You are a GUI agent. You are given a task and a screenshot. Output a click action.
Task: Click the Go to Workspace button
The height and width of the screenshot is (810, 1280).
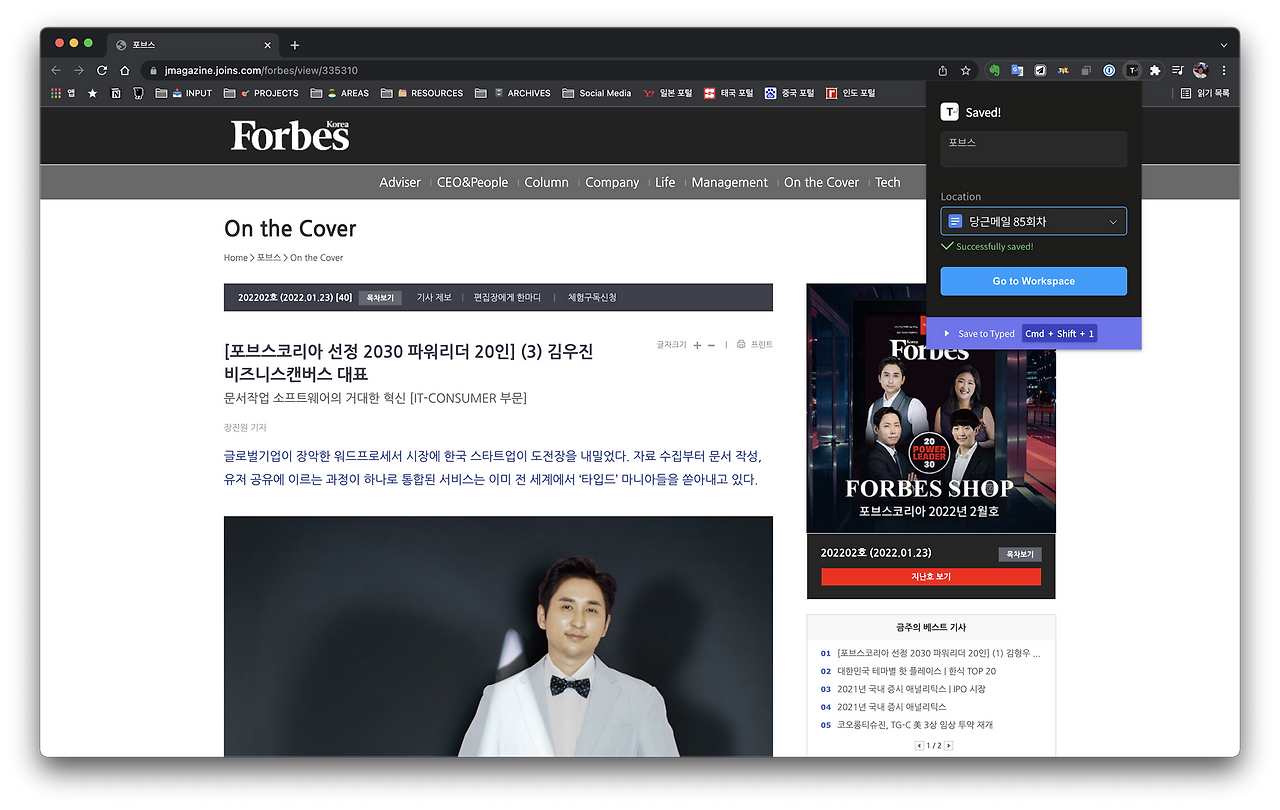(x=1034, y=281)
